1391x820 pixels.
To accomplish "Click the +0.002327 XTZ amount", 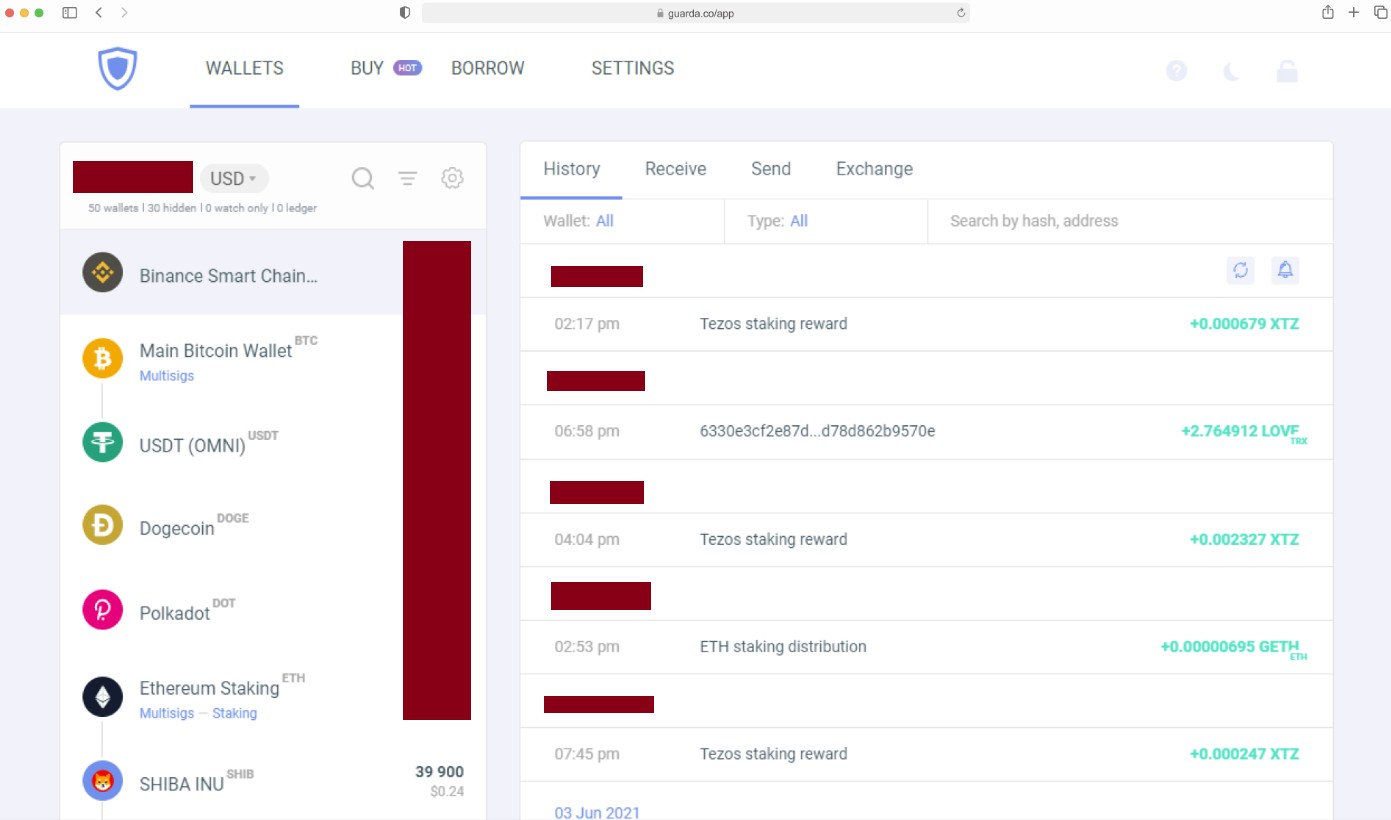I will tap(1244, 540).
